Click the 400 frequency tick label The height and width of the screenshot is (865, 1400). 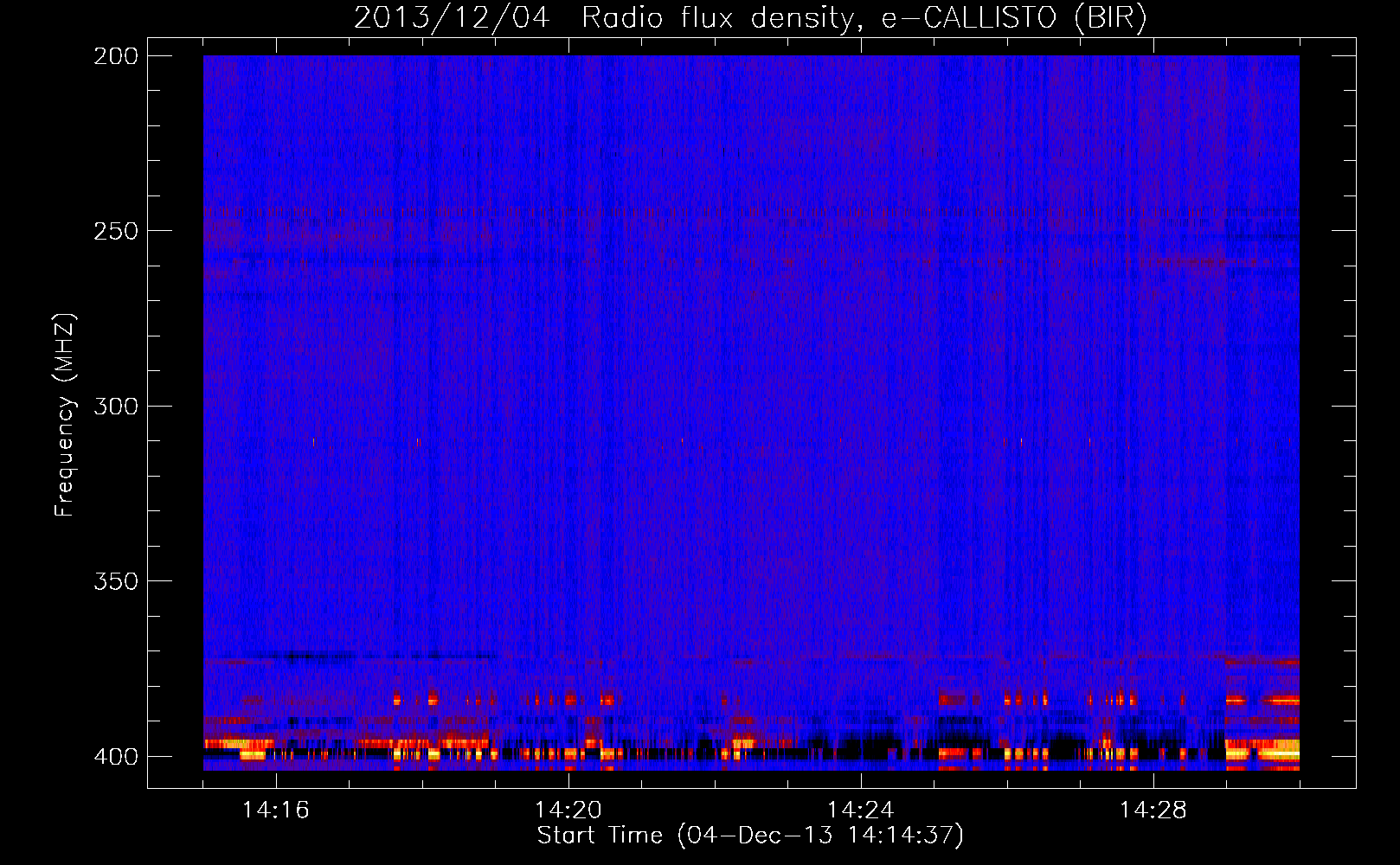tap(116, 757)
